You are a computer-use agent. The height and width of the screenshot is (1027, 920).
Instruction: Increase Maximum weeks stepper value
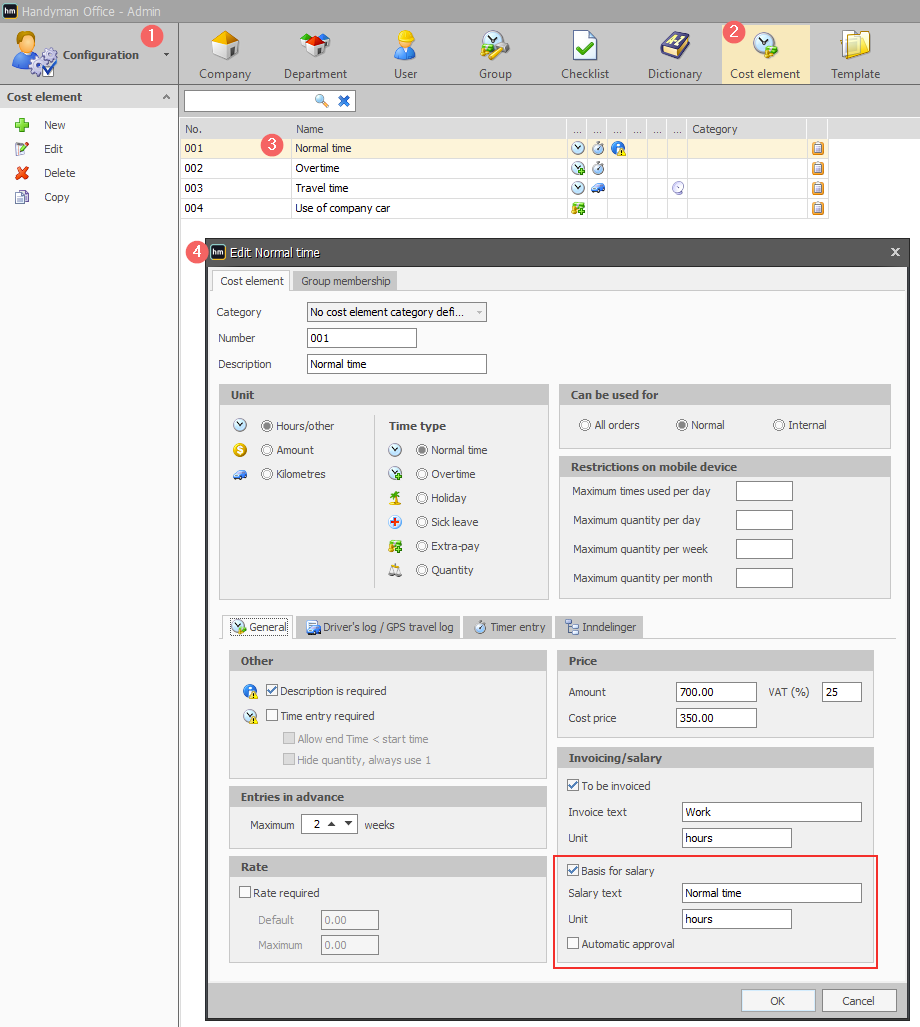[x=332, y=823]
